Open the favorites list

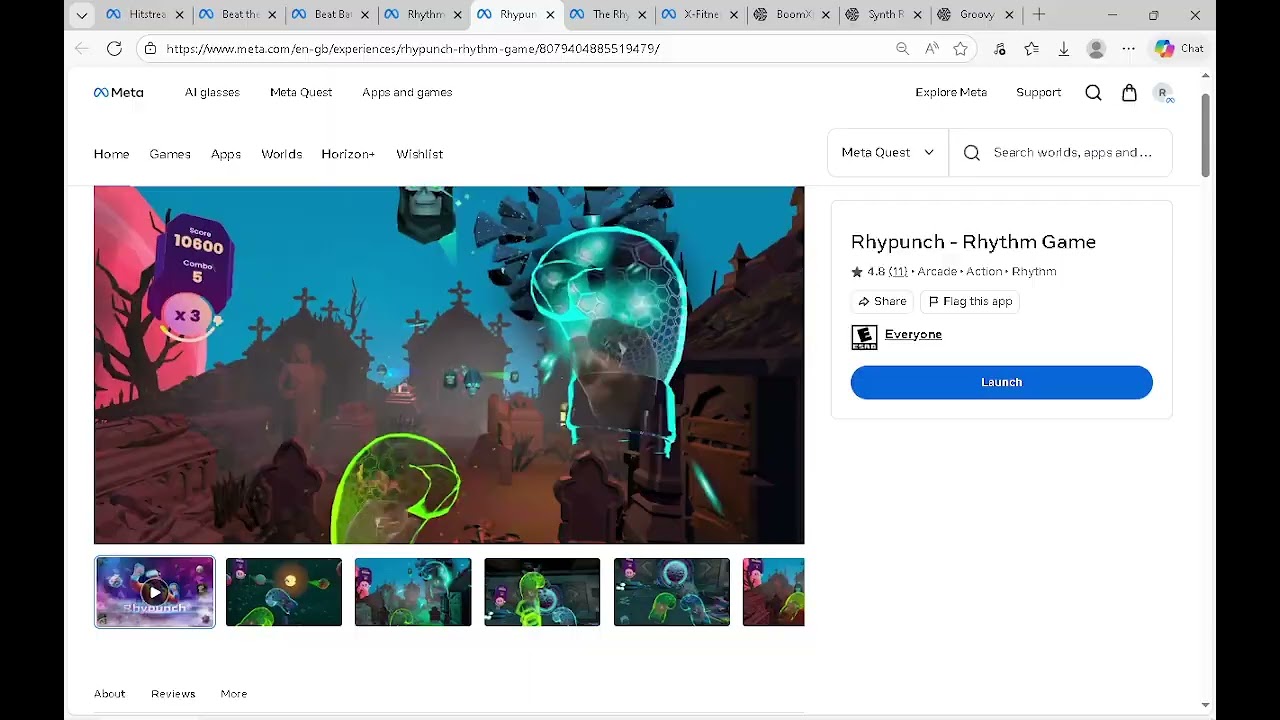[x=1032, y=48]
